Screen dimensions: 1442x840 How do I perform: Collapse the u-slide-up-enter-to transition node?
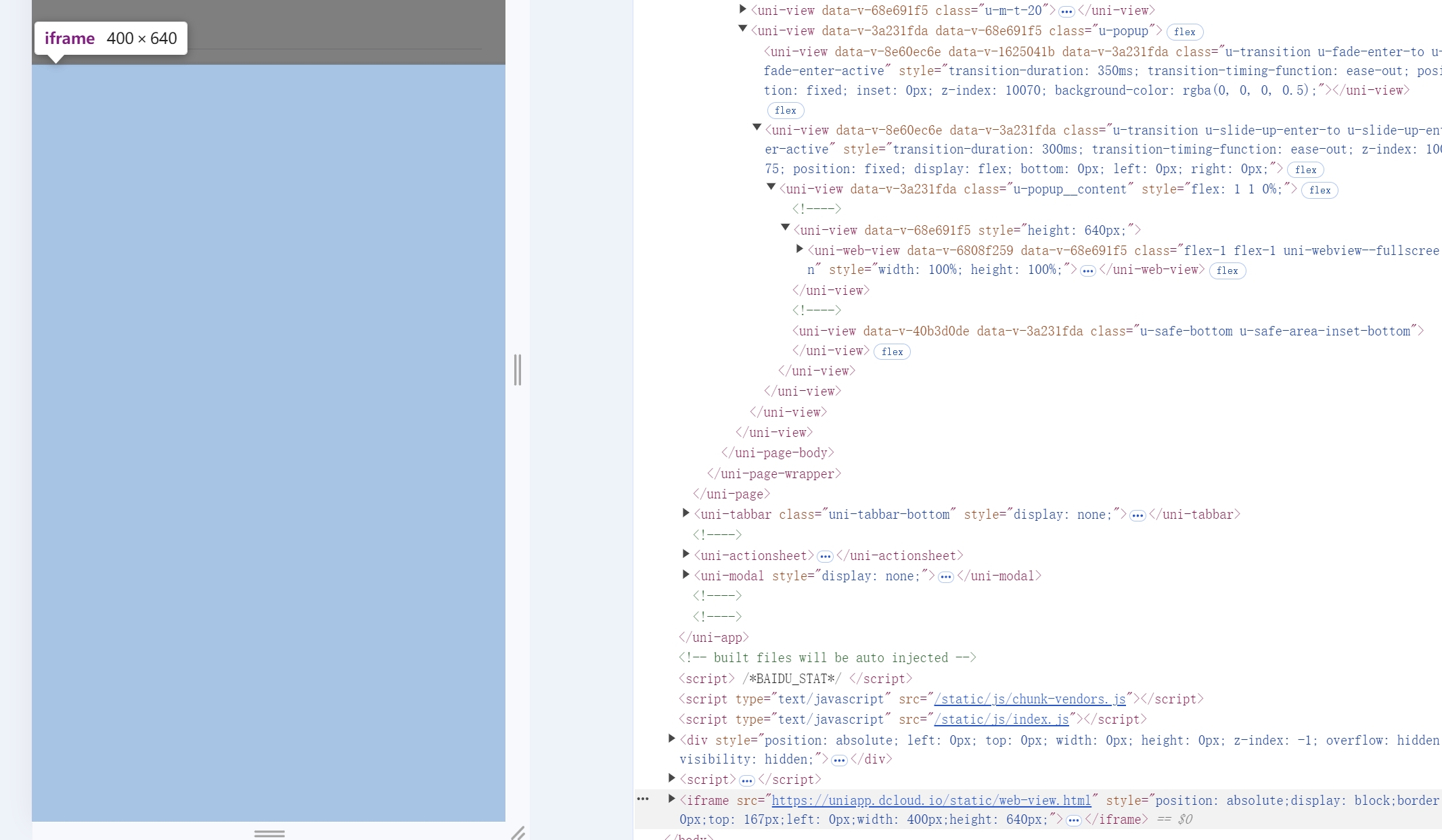[x=757, y=128]
